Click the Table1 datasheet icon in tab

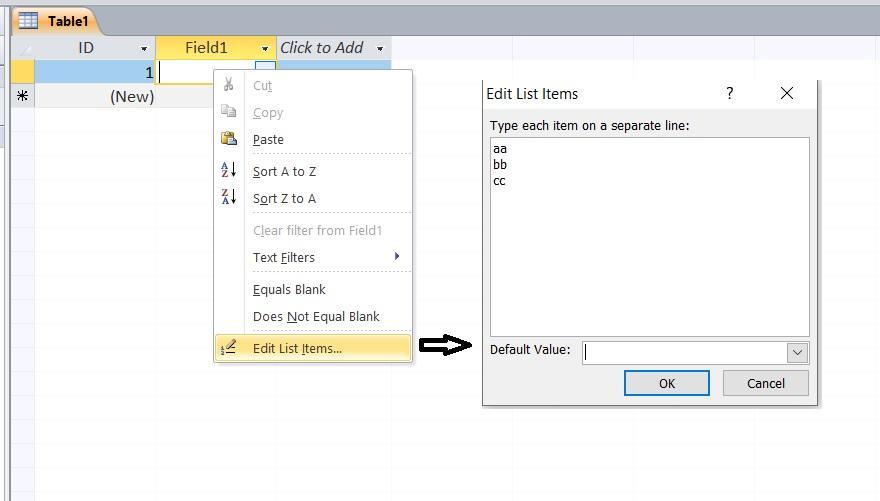(x=28, y=20)
